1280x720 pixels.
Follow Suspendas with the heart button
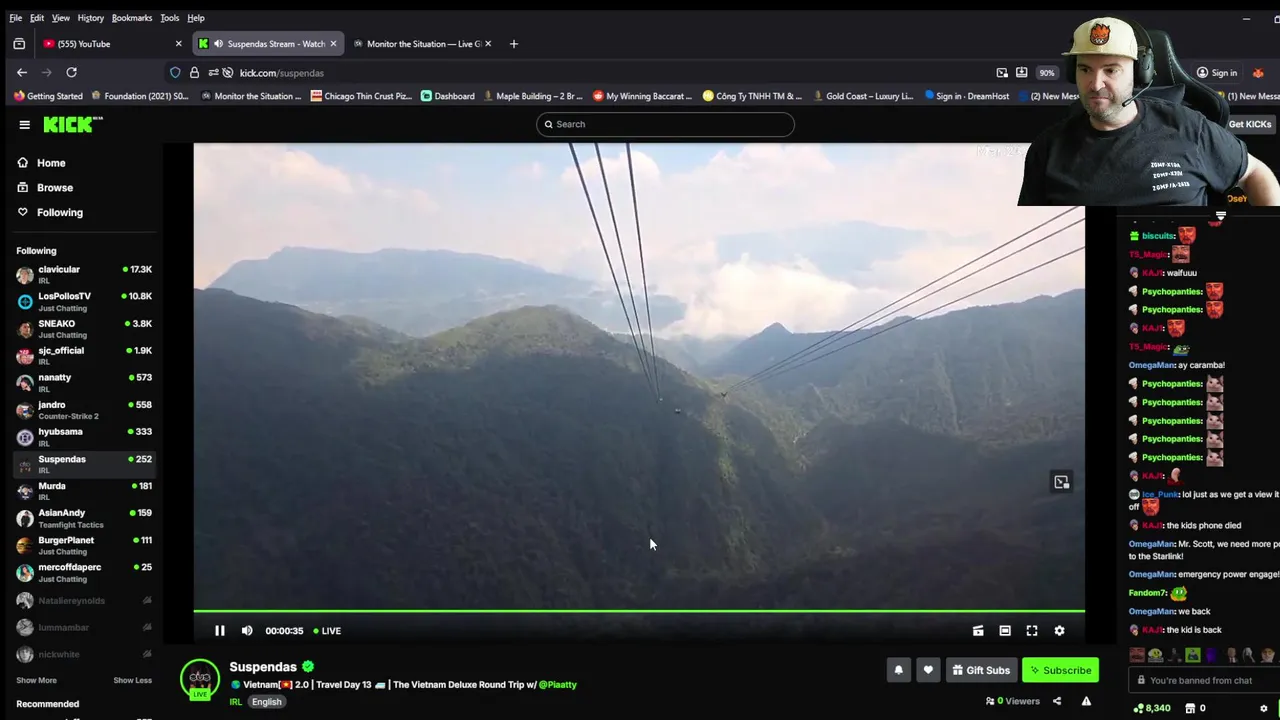point(928,670)
